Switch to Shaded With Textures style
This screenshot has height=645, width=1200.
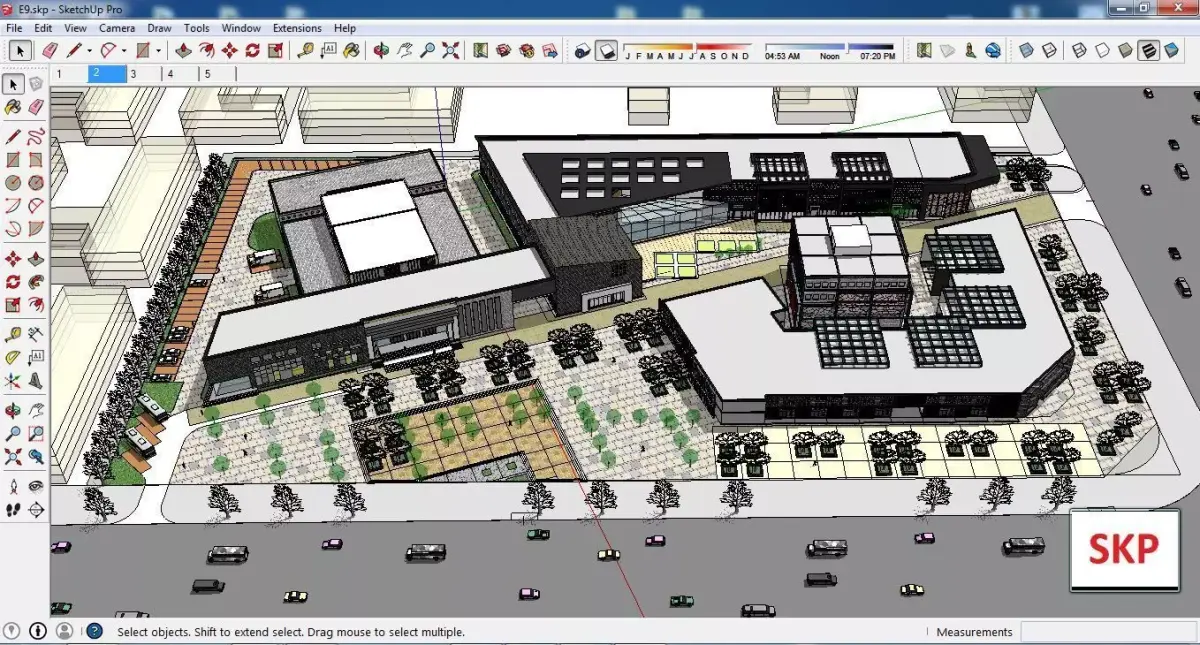tap(1148, 50)
